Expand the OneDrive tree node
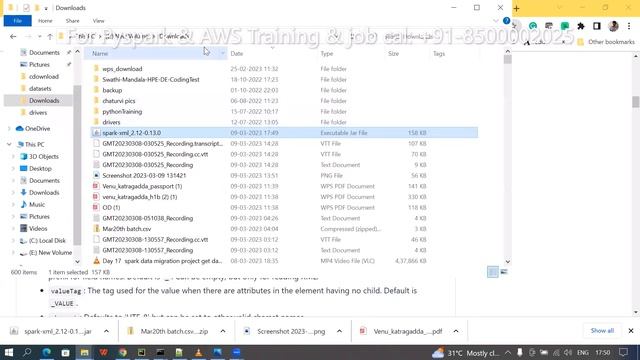The width and height of the screenshot is (640, 360). (x=9, y=129)
